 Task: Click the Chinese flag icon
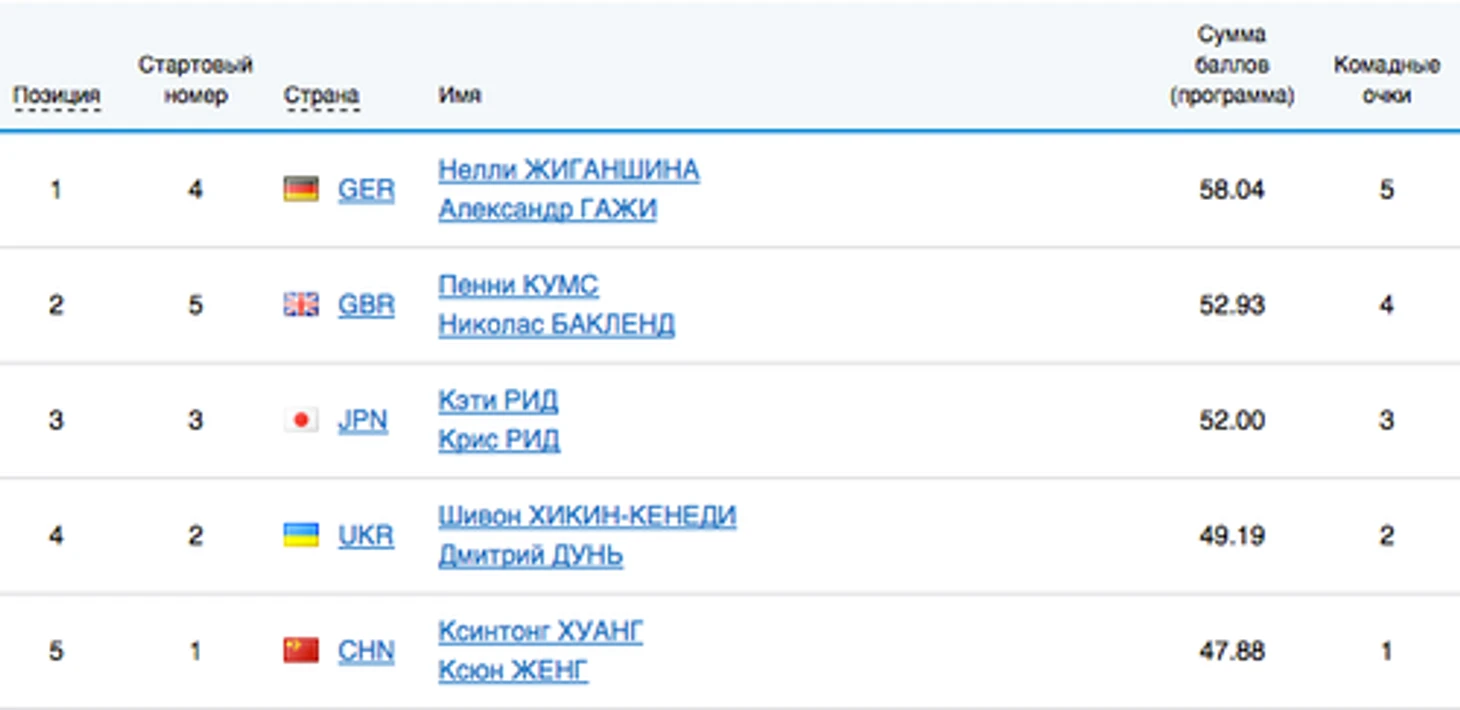tap(301, 651)
